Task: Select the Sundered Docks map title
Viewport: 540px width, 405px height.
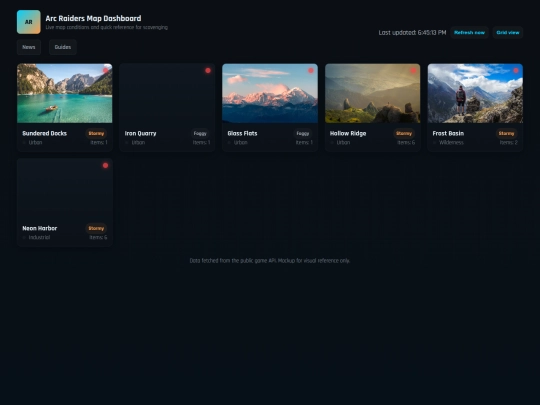Action: pyautogui.click(x=44, y=133)
